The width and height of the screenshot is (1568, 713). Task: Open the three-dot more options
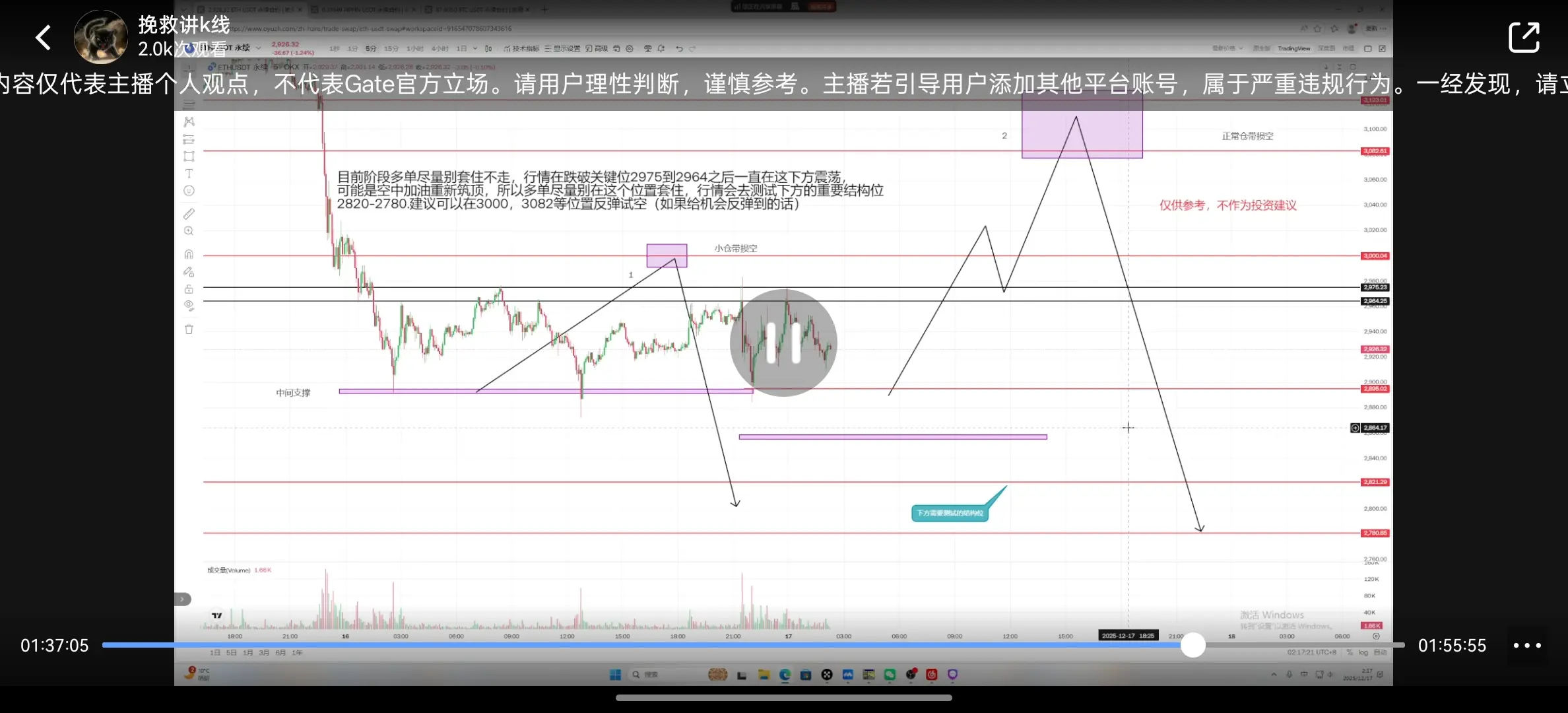(x=1526, y=646)
